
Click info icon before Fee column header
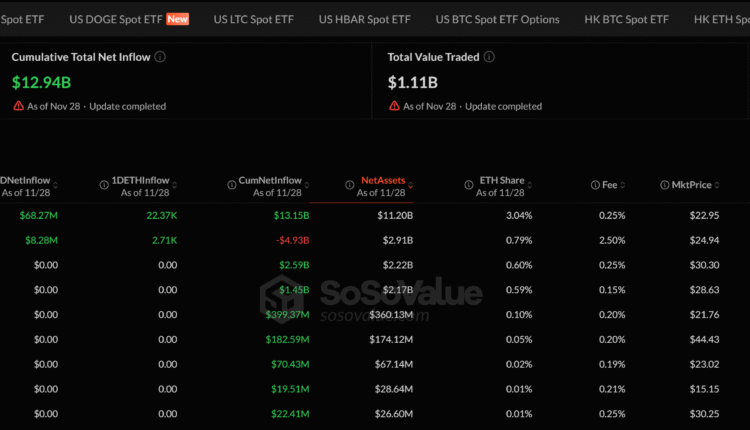[594, 185]
